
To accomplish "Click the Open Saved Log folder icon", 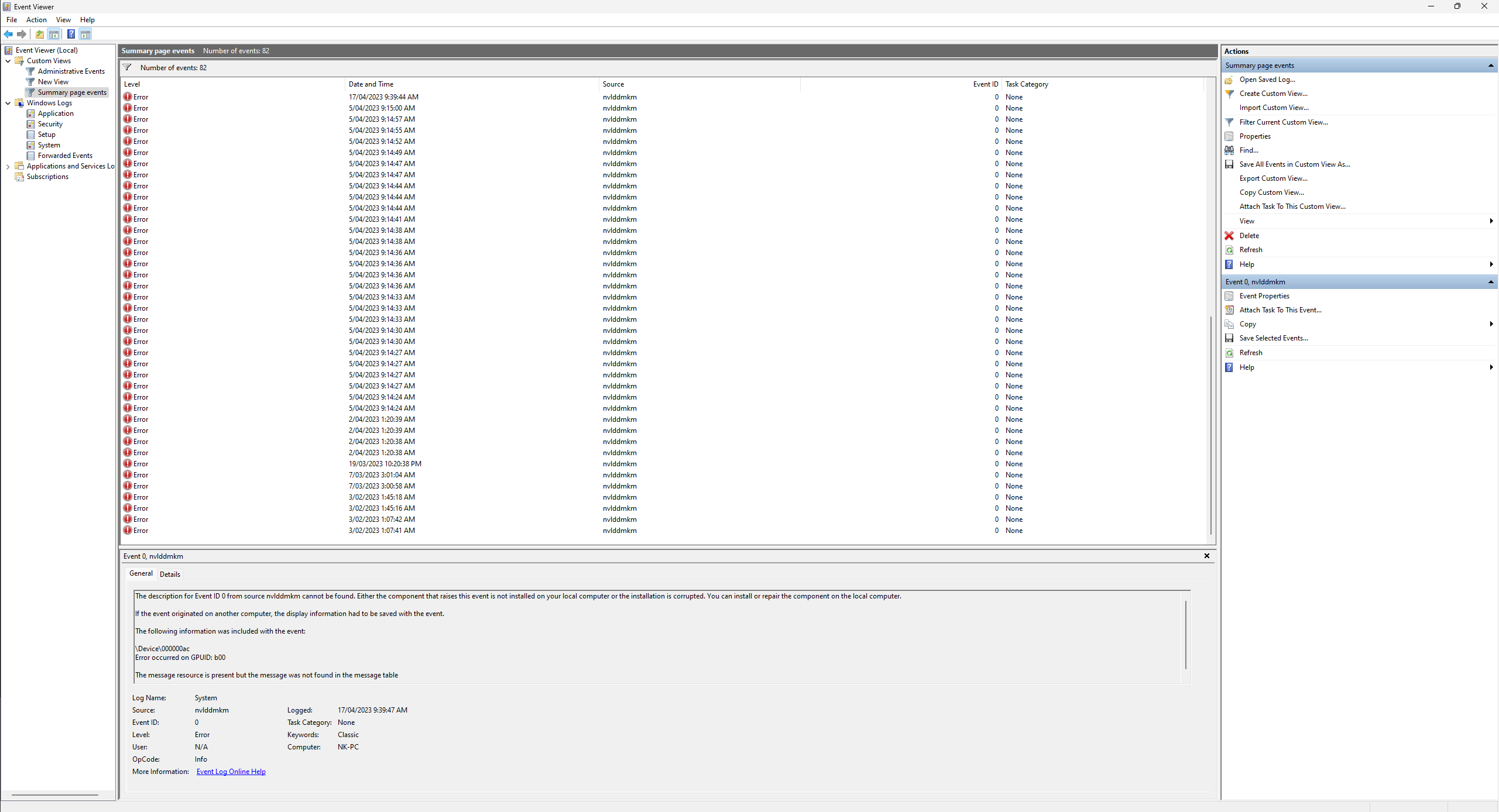I will (x=1229, y=80).
